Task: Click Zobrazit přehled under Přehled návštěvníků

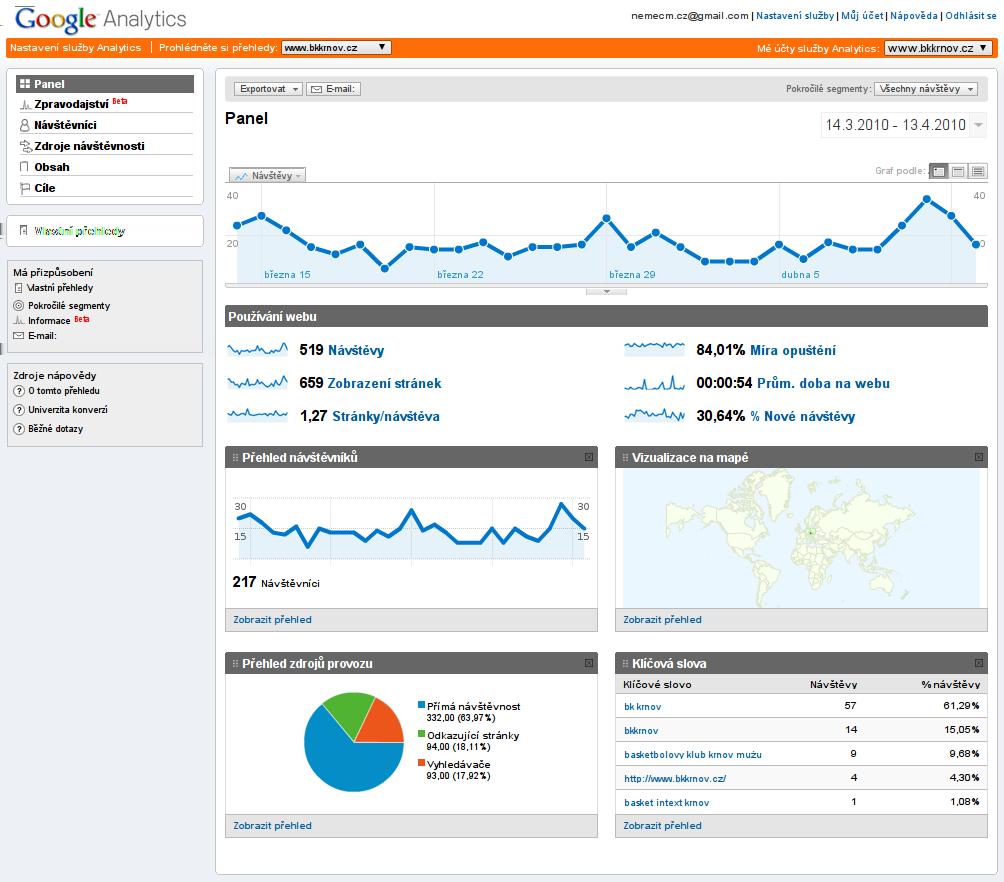Action: point(273,619)
